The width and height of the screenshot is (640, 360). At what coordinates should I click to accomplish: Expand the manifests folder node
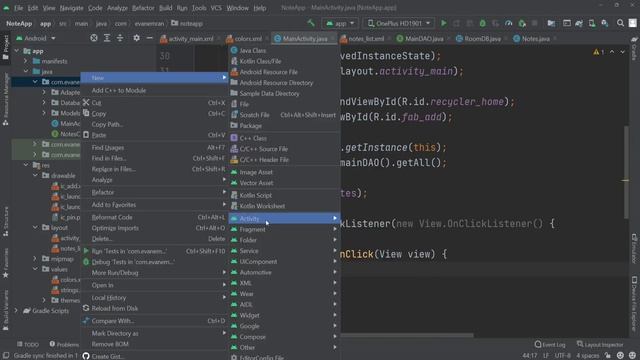(x=26, y=61)
